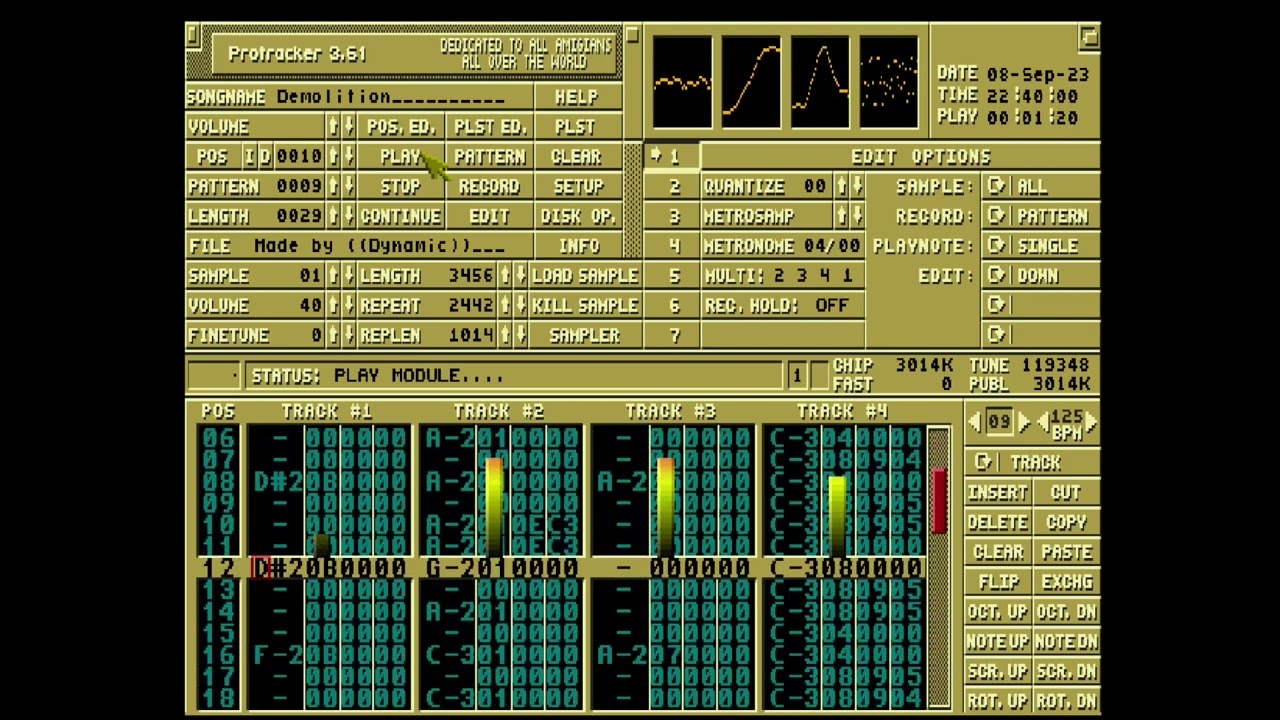1280x720 pixels.
Task: Click CONTINUE to resume playback
Action: [x=400, y=216]
